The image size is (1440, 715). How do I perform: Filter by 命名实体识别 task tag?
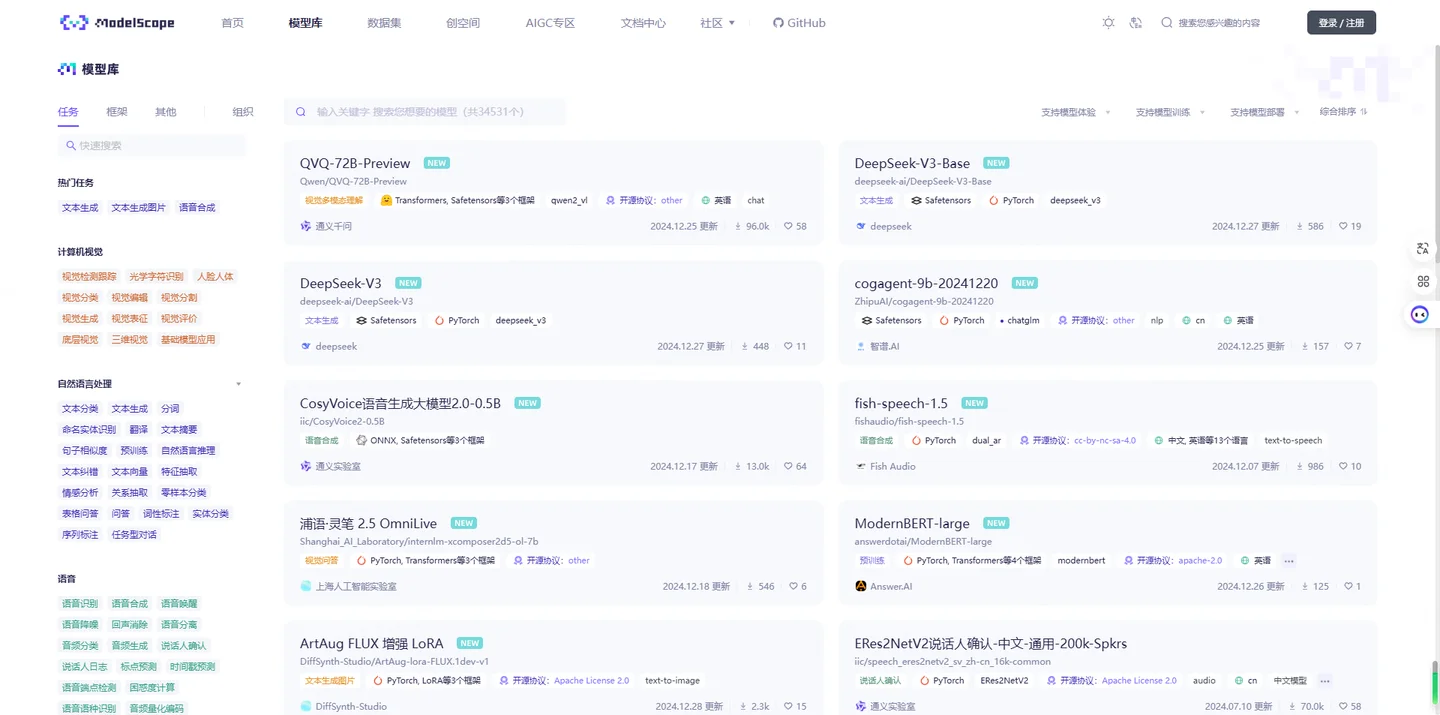pos(89,430)
